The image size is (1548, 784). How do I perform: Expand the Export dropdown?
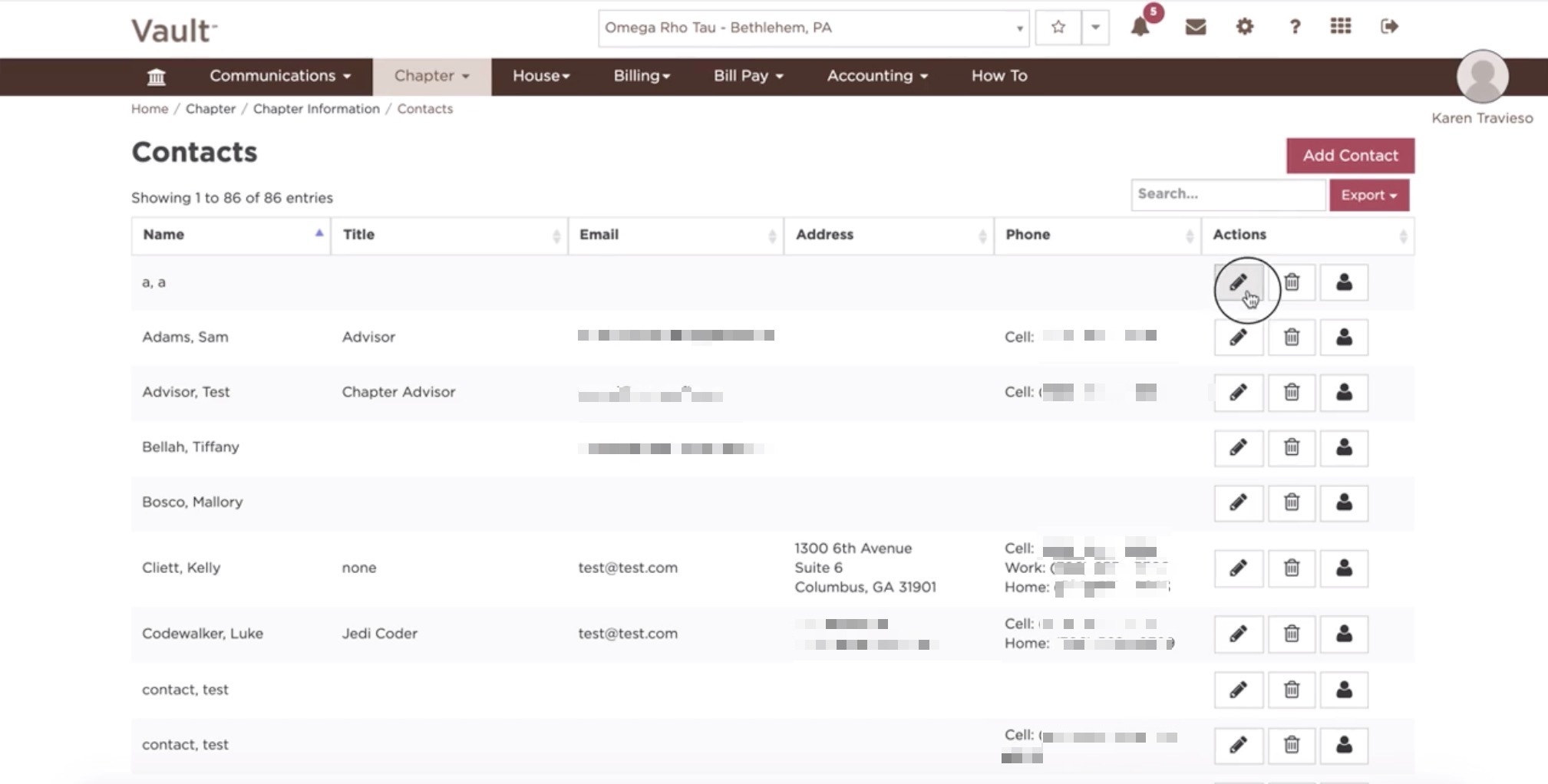(1368, 195)
